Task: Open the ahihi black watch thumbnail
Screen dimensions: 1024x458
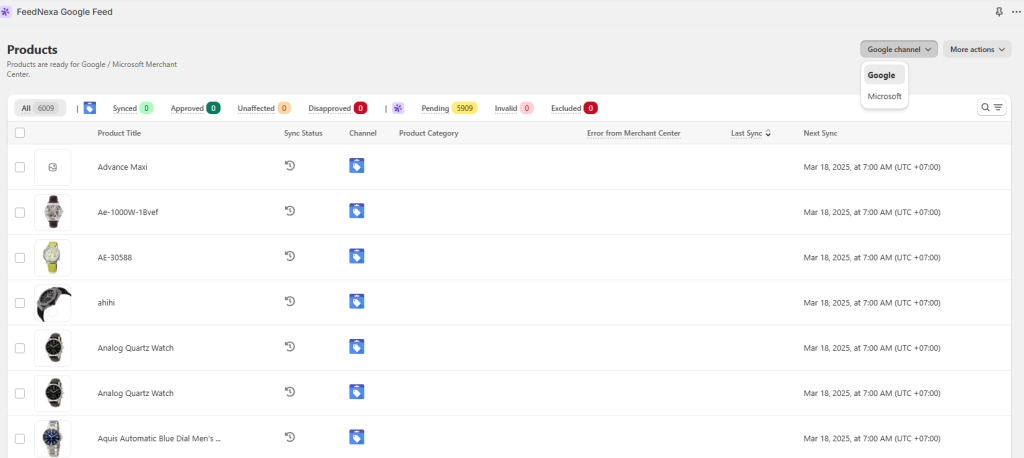Action: (53, 303)
